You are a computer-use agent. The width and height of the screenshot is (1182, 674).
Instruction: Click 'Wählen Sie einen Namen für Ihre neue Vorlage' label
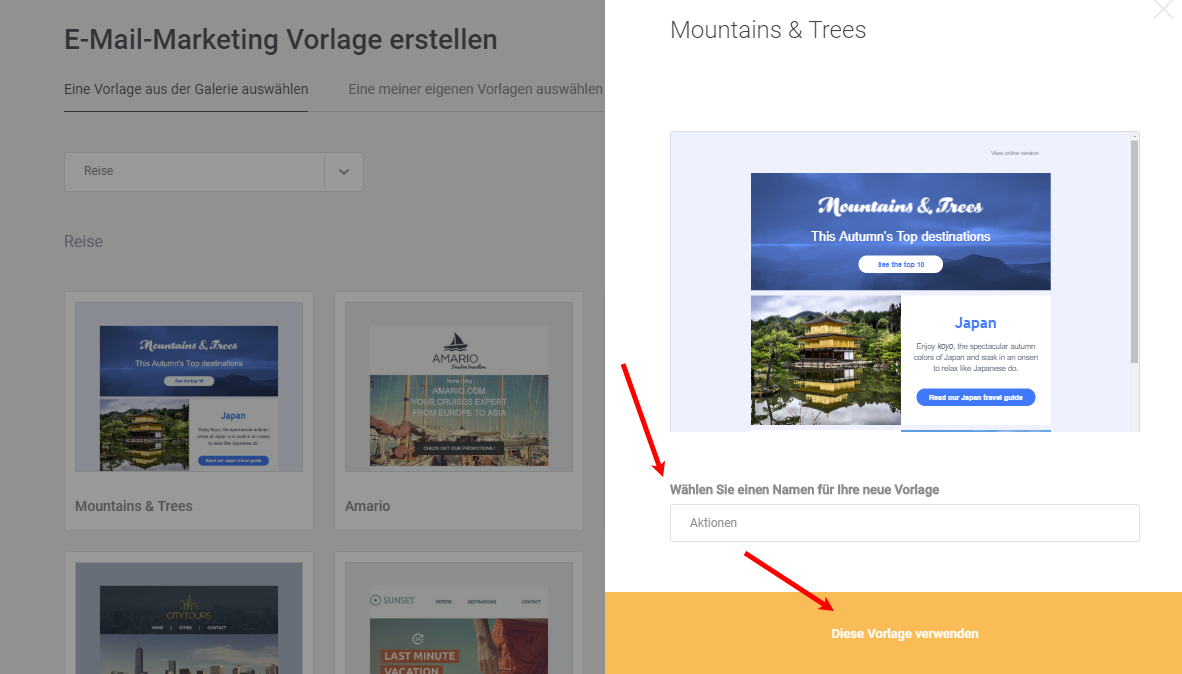pyautogui.click(x=804, y=489)
